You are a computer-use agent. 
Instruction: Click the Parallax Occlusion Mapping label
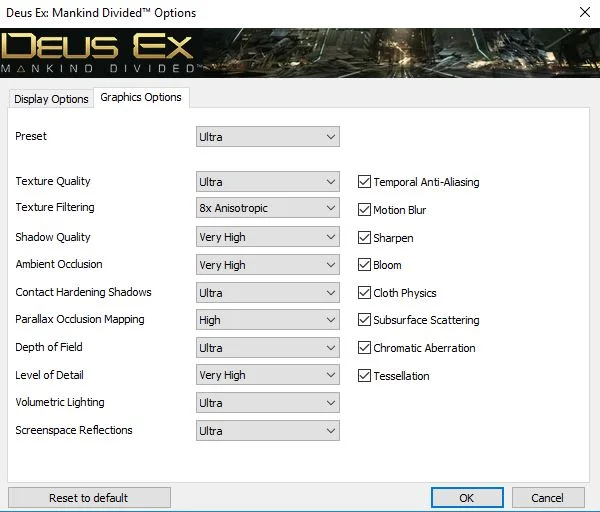point(80,319)
